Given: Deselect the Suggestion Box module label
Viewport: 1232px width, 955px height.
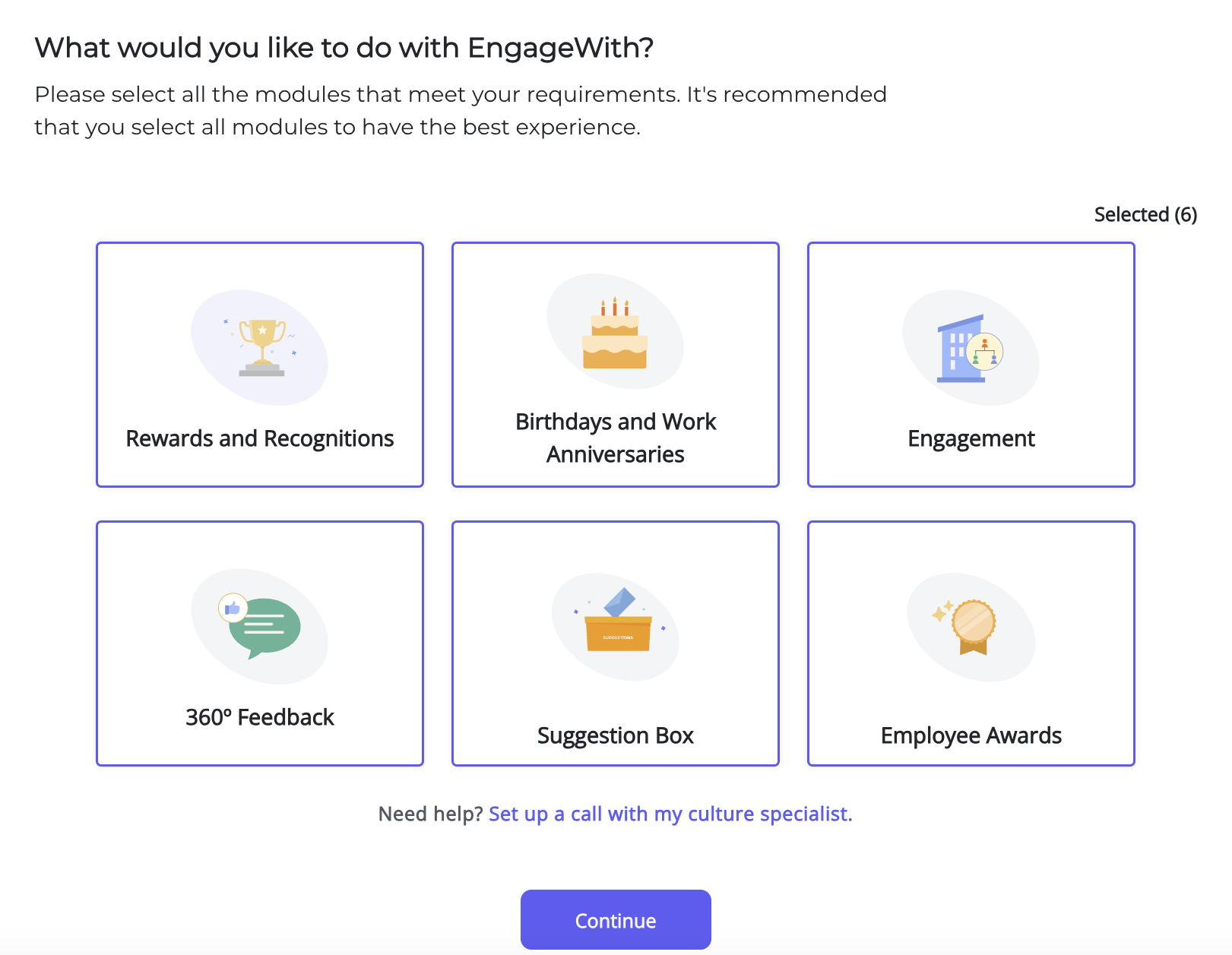Looking at the screenshot, I should [616, 735].
